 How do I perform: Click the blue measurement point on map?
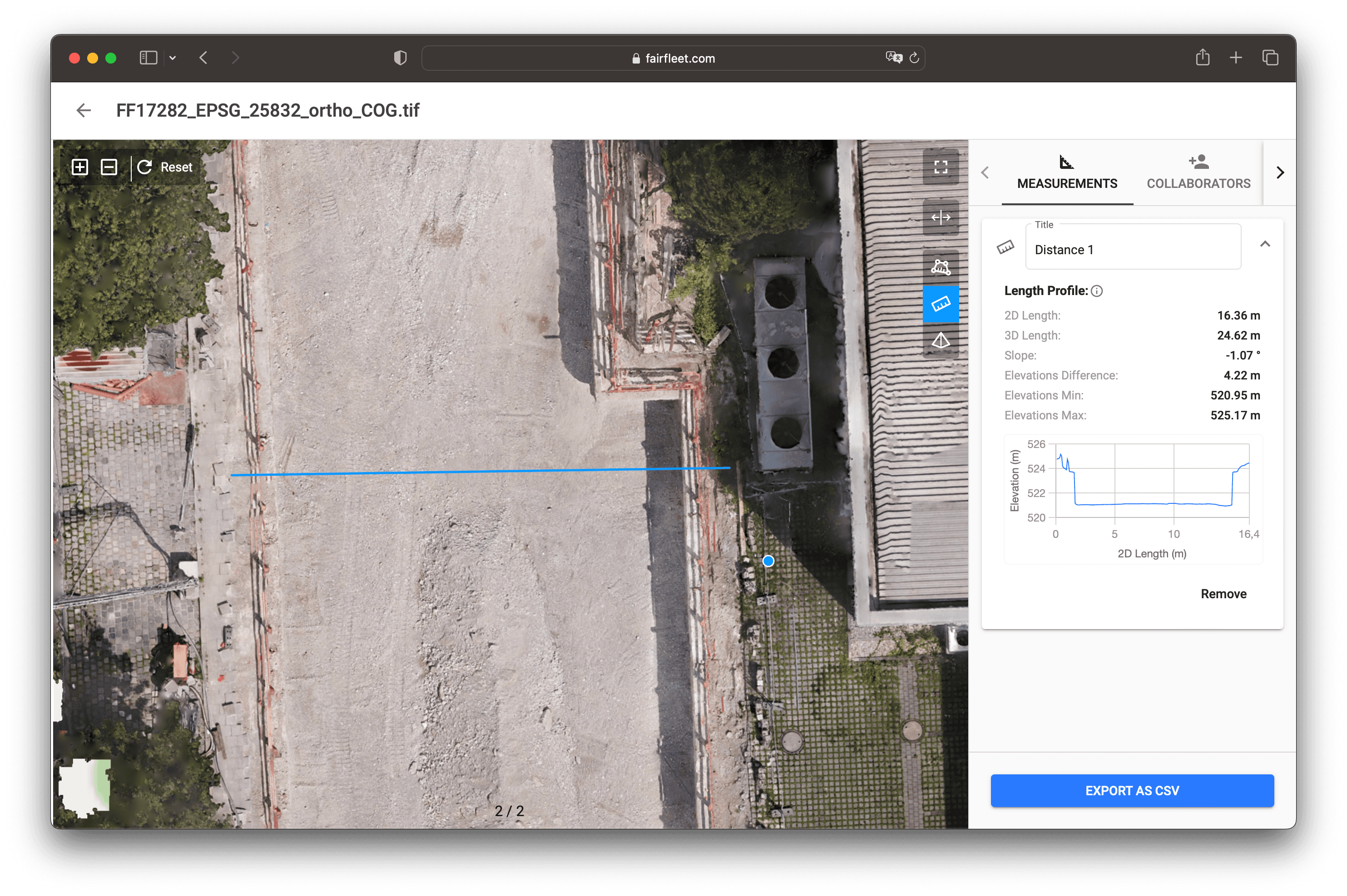click(768, 561)
